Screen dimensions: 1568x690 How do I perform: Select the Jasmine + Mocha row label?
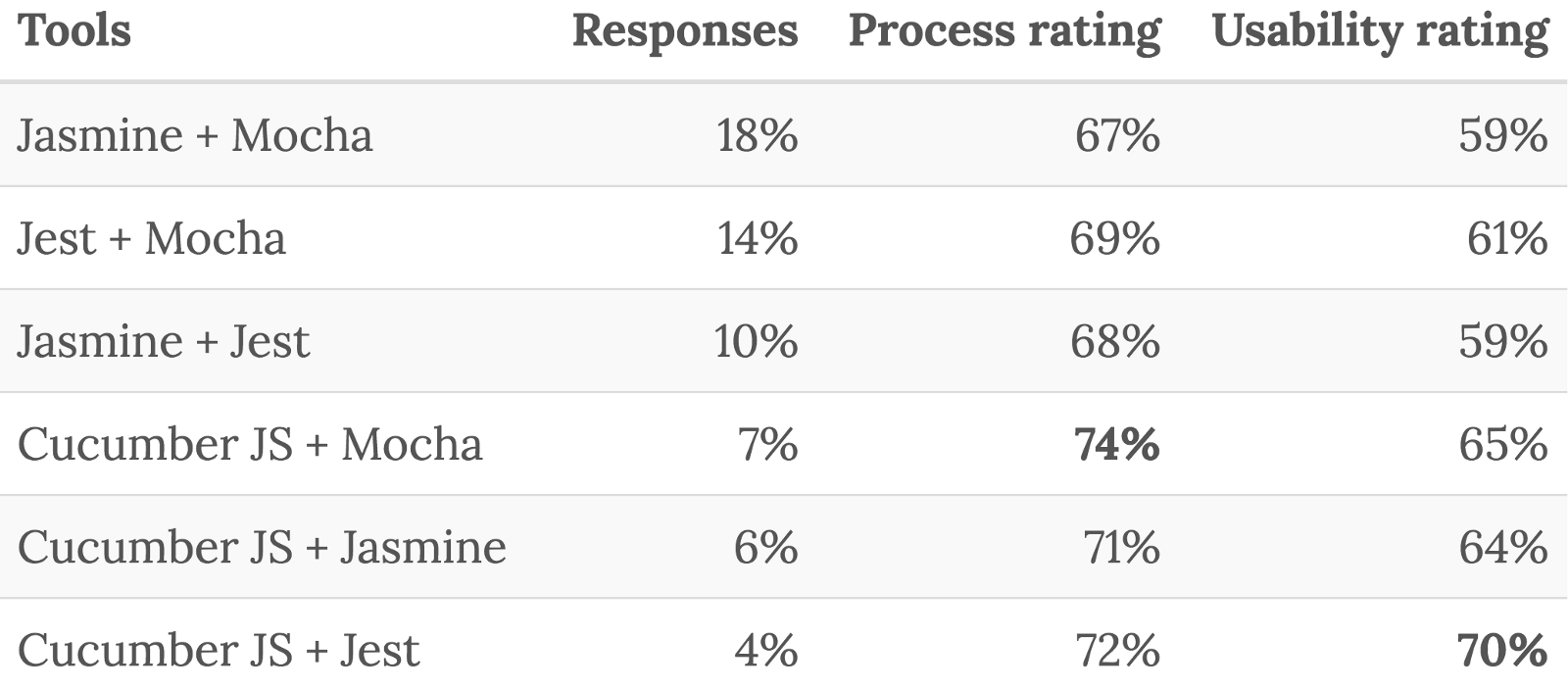(195, 135)
